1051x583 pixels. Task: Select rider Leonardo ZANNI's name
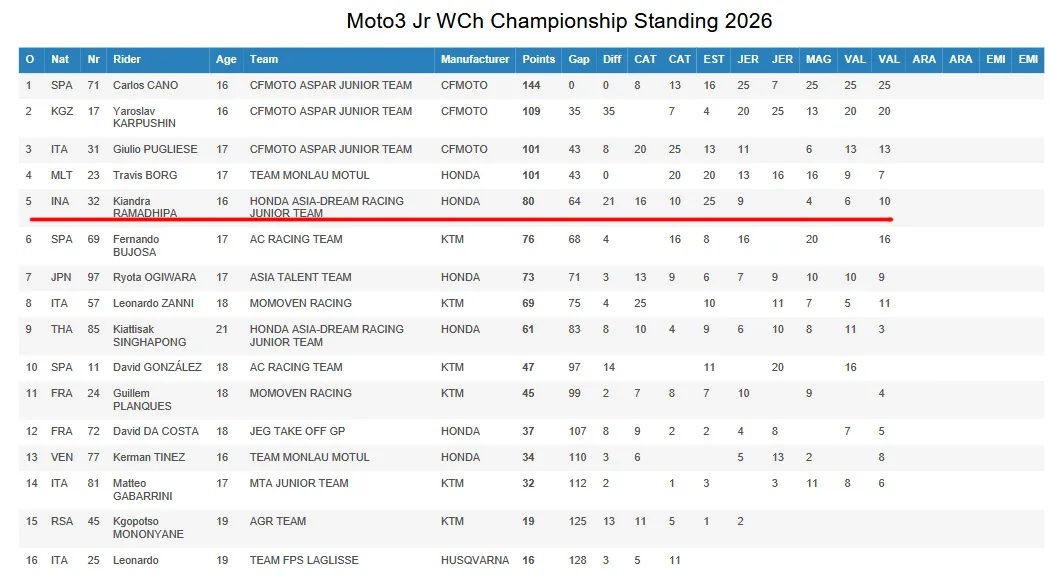tap(153, 304)
